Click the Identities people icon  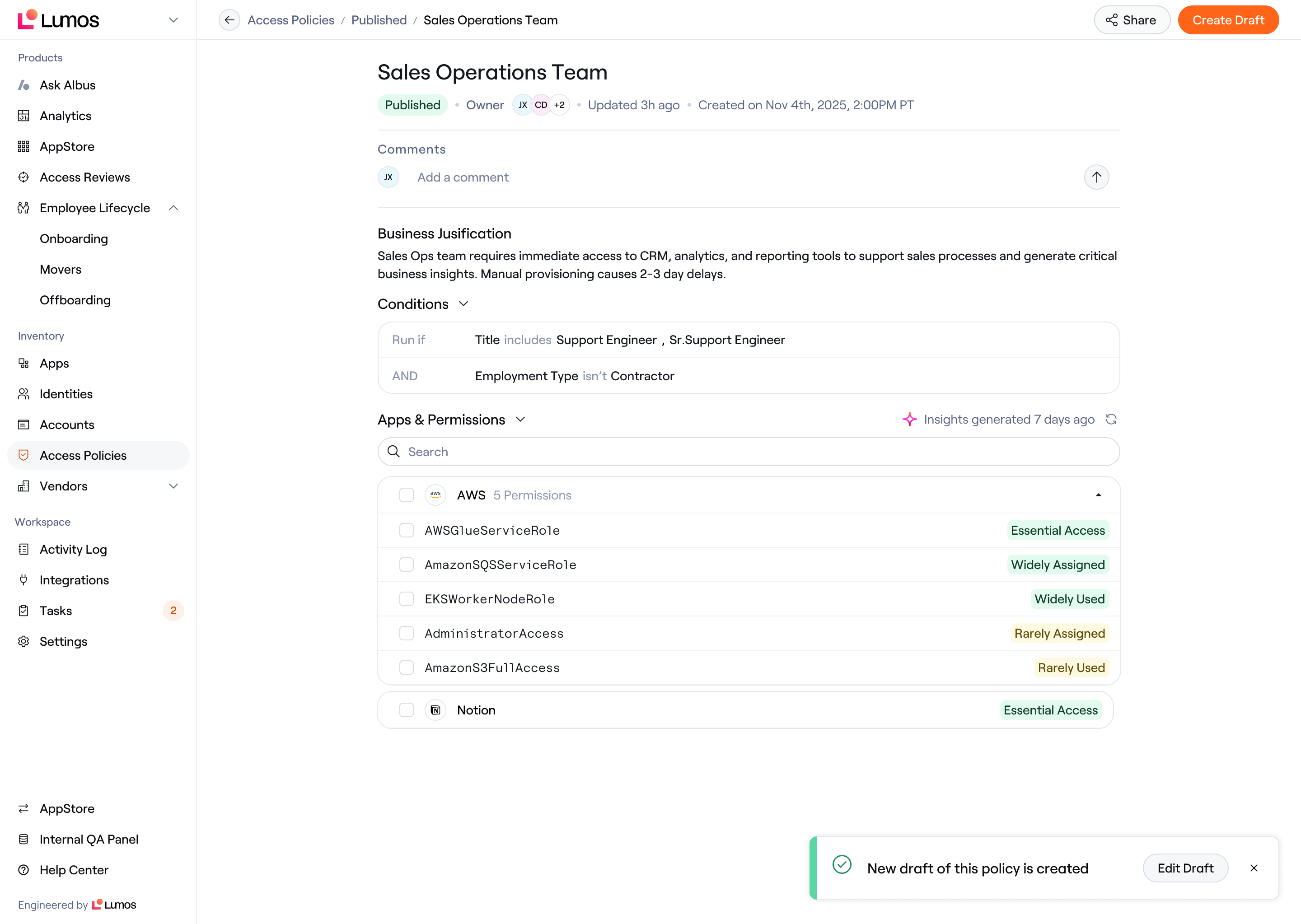coord(23,394)
